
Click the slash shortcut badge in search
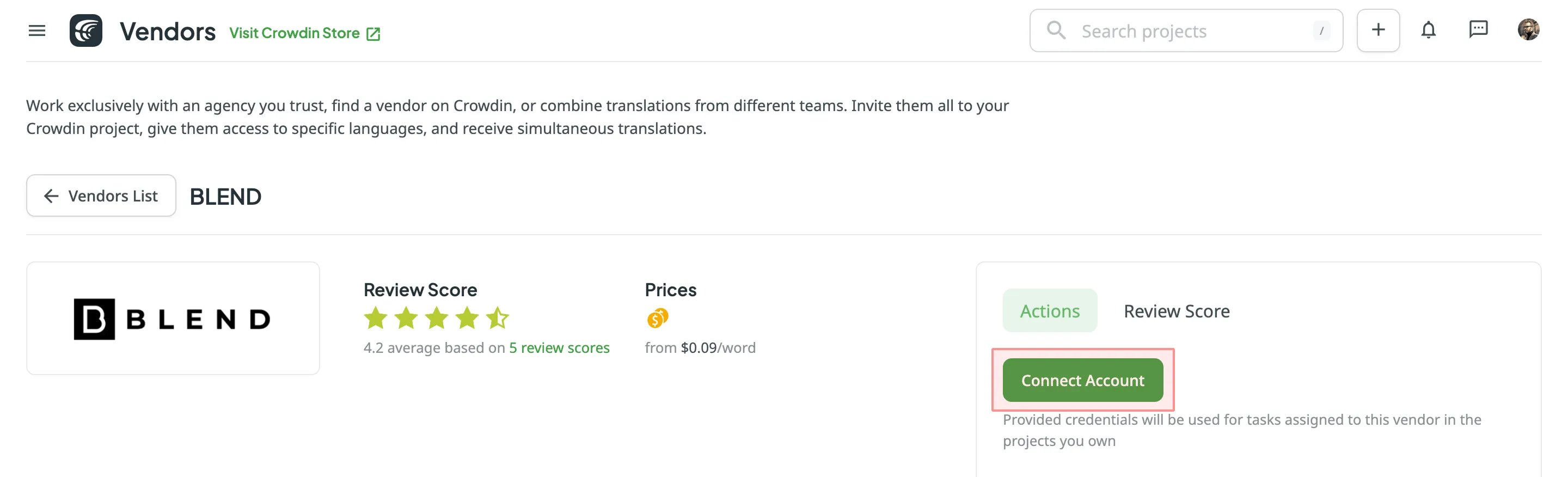(x=1321, y=31)
